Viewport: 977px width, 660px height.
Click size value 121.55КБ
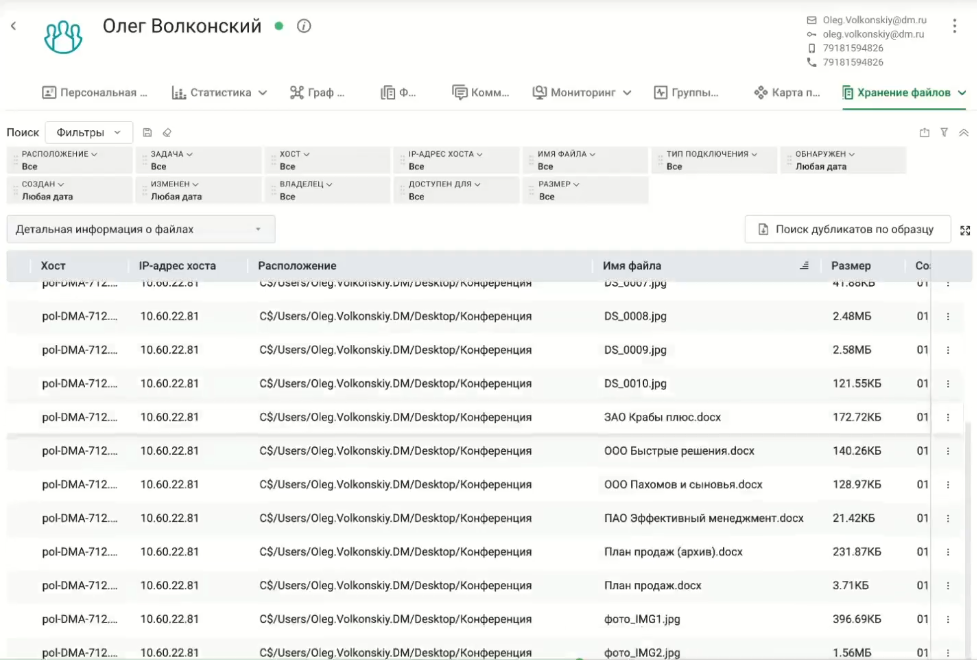pos(857,384)
